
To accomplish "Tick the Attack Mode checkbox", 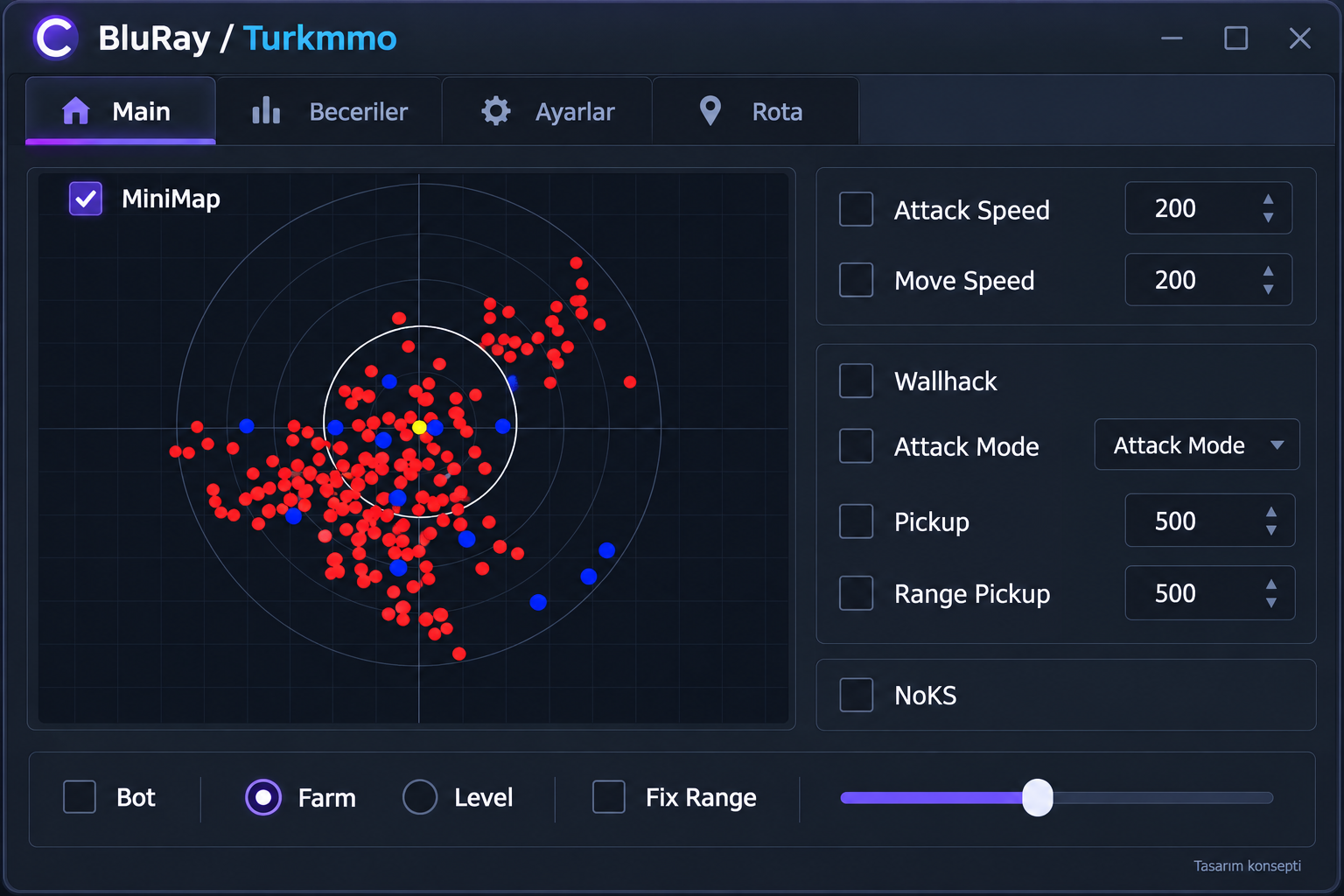I will (x=856, y=446).
